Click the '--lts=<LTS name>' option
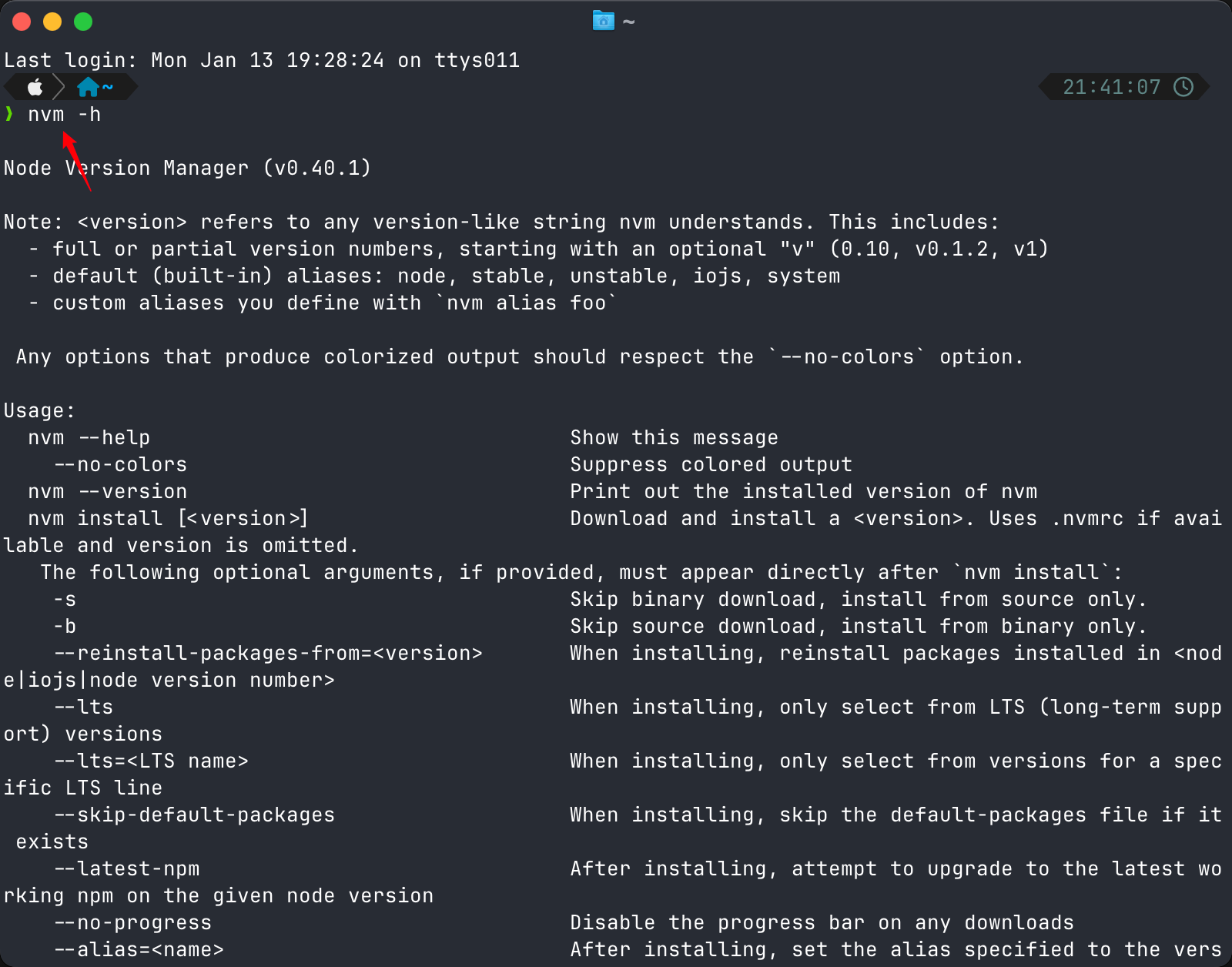This screenshot has width=1232, height=967. 151,761
